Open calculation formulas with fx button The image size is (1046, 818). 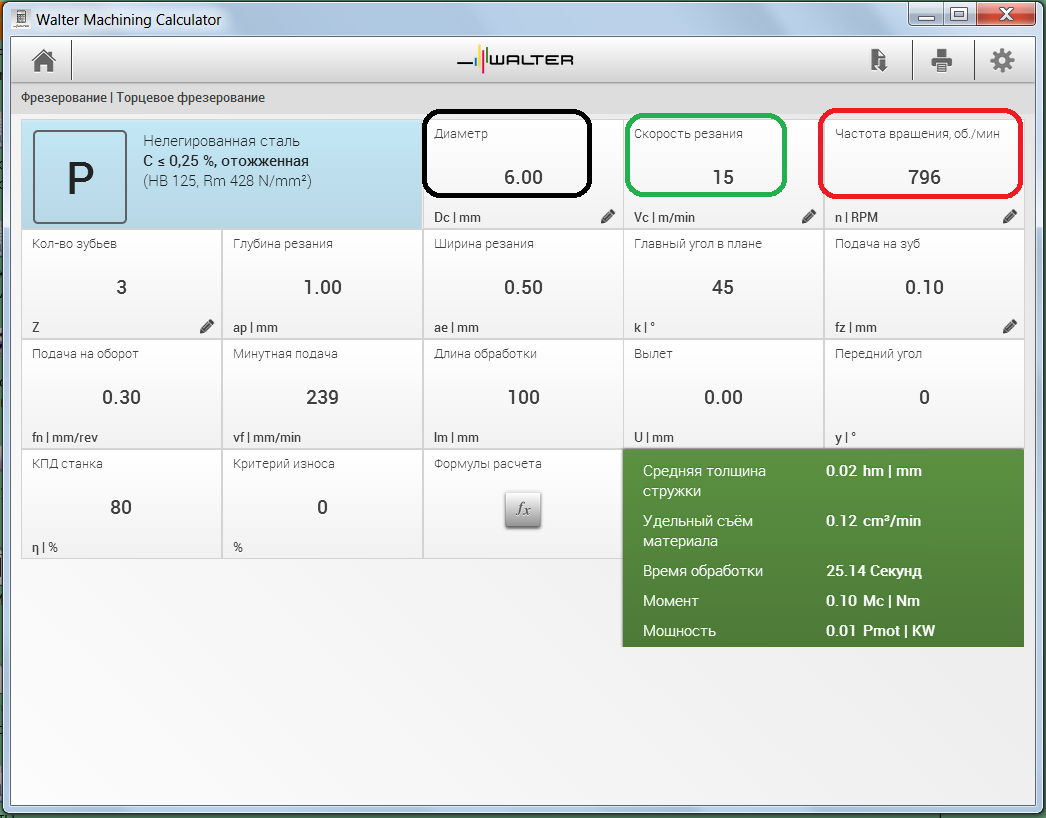(x=523, y=510)
